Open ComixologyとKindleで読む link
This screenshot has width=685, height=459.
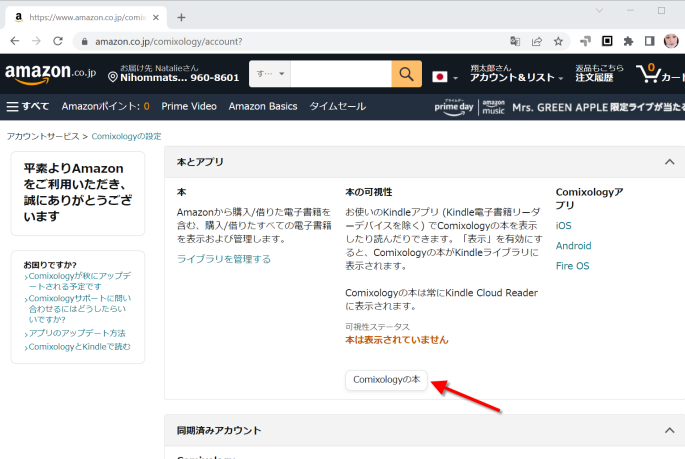[x=80, y=347]
